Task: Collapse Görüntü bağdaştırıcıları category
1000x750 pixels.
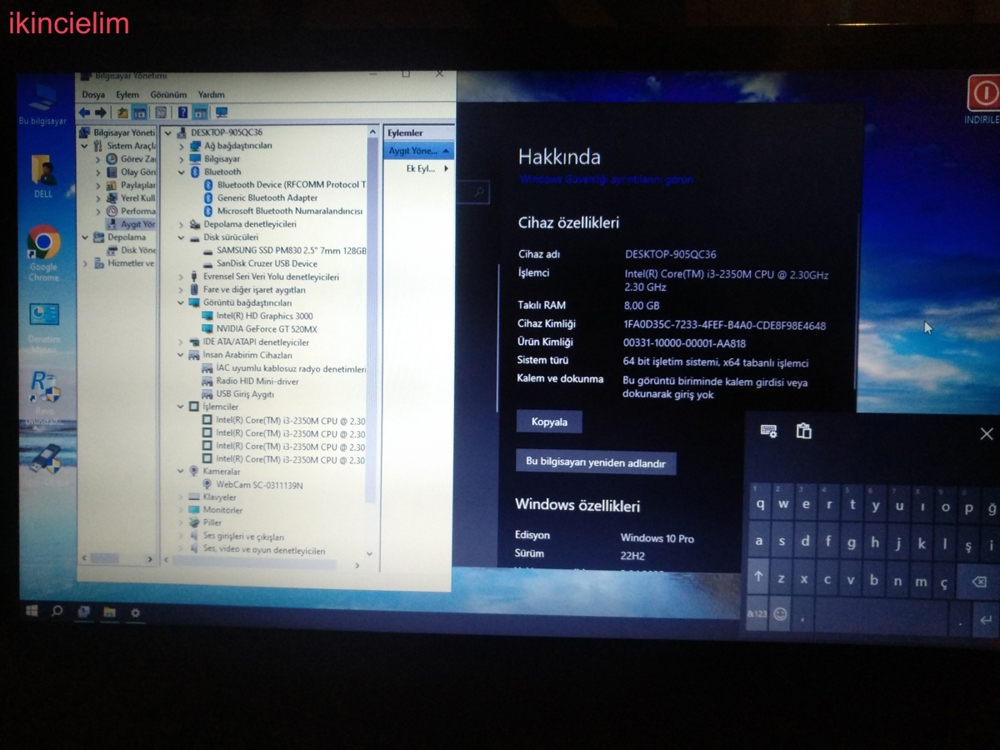Action: pos(180,303)
